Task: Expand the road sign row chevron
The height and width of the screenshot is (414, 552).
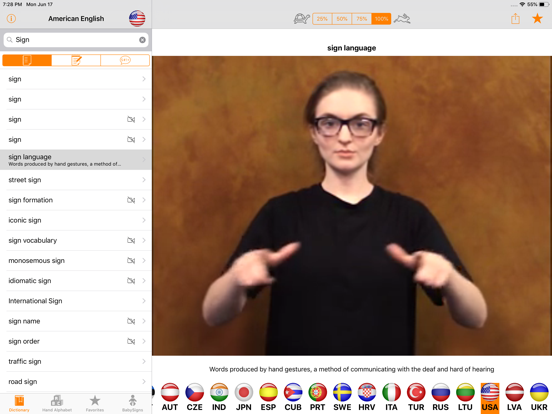Action: (144, 382)
